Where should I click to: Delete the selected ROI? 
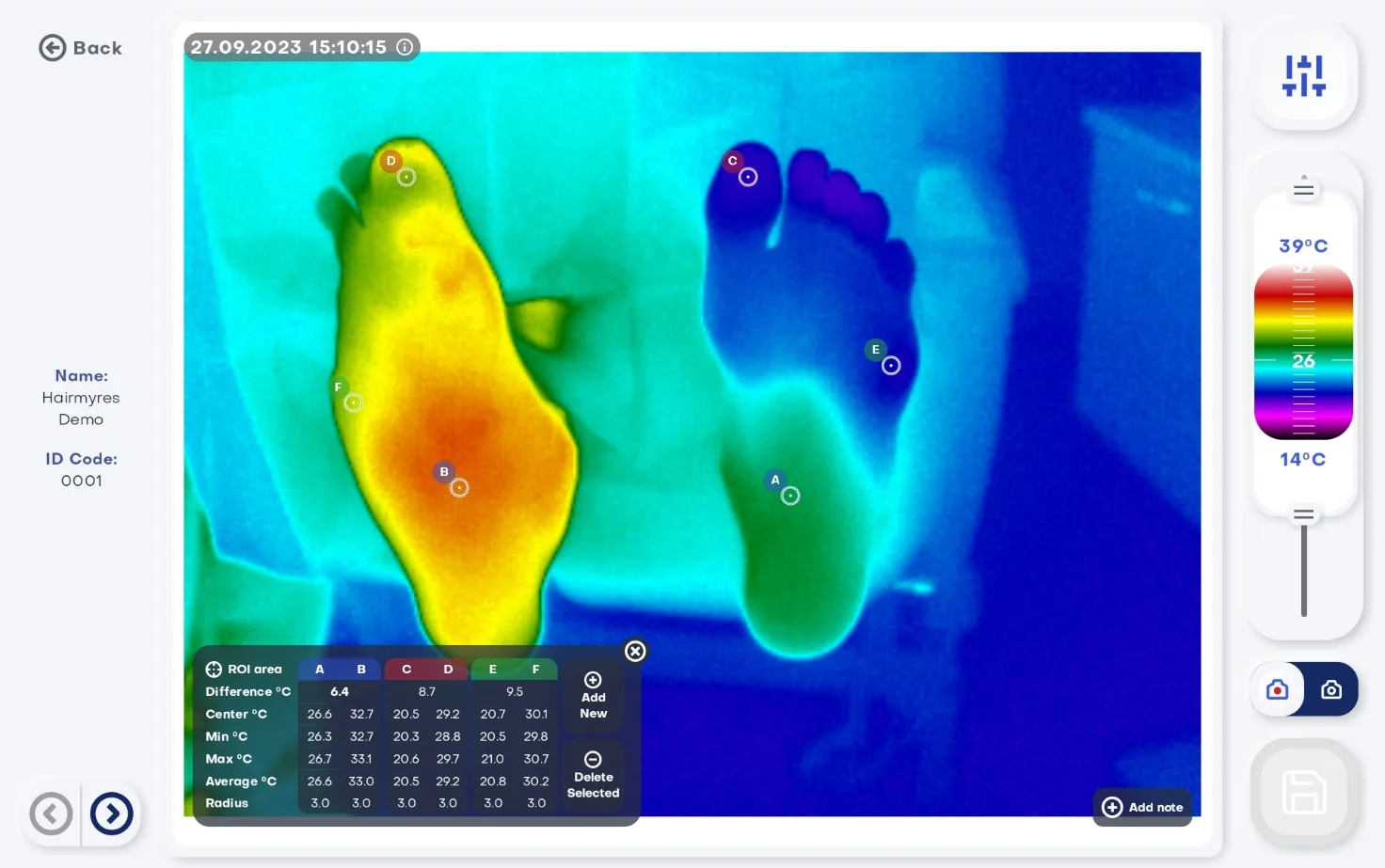point(594,776)
